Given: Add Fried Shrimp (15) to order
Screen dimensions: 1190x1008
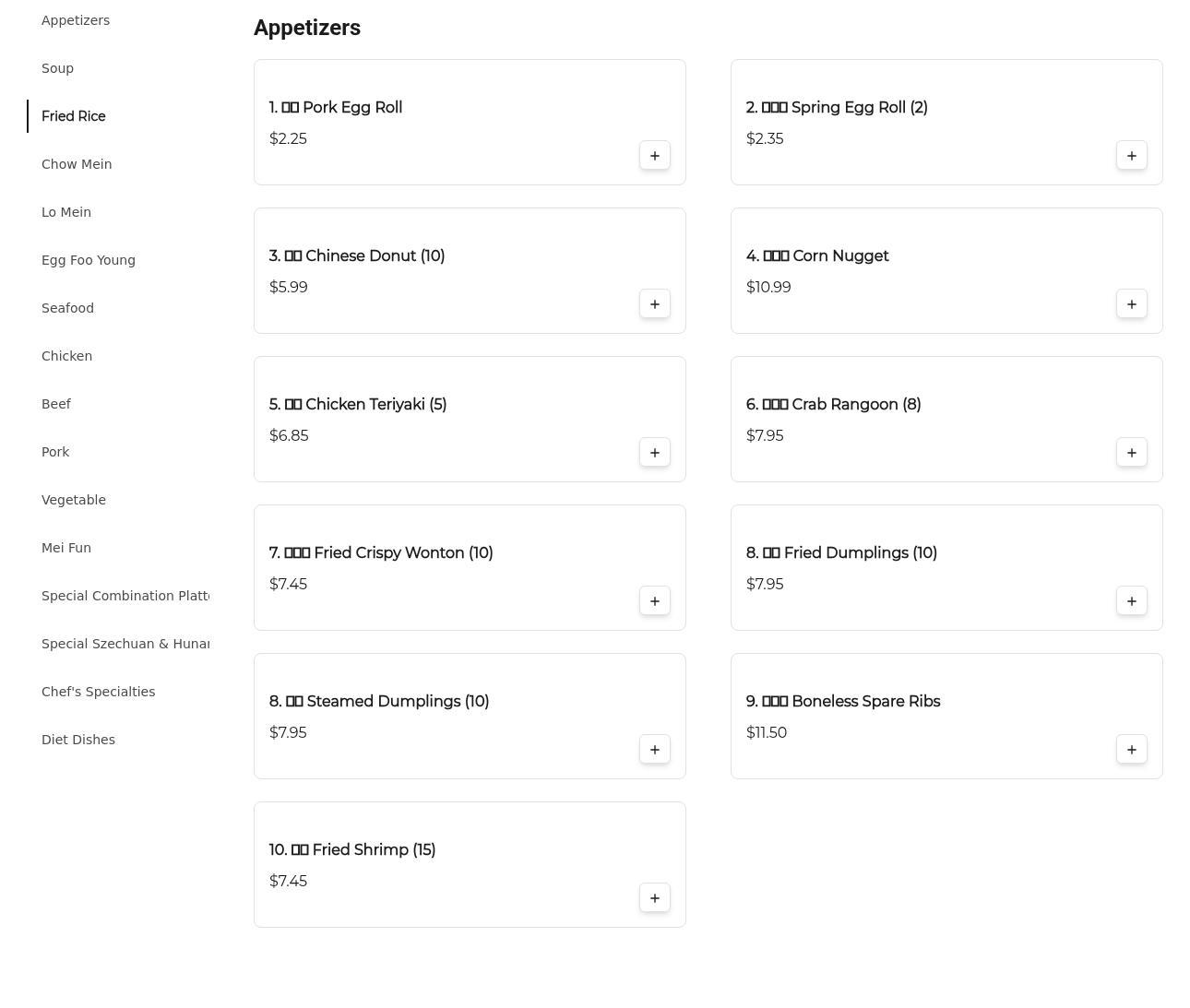Looking at the screenshot, I should (x=655, y=898).
